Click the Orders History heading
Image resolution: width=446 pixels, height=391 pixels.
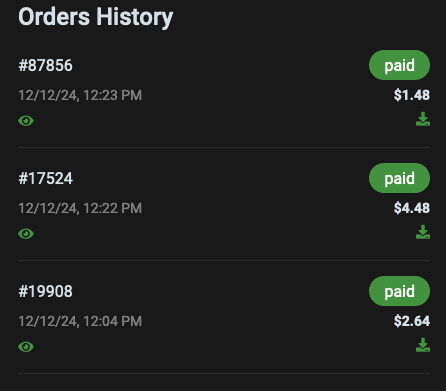[x=96, y=17]
